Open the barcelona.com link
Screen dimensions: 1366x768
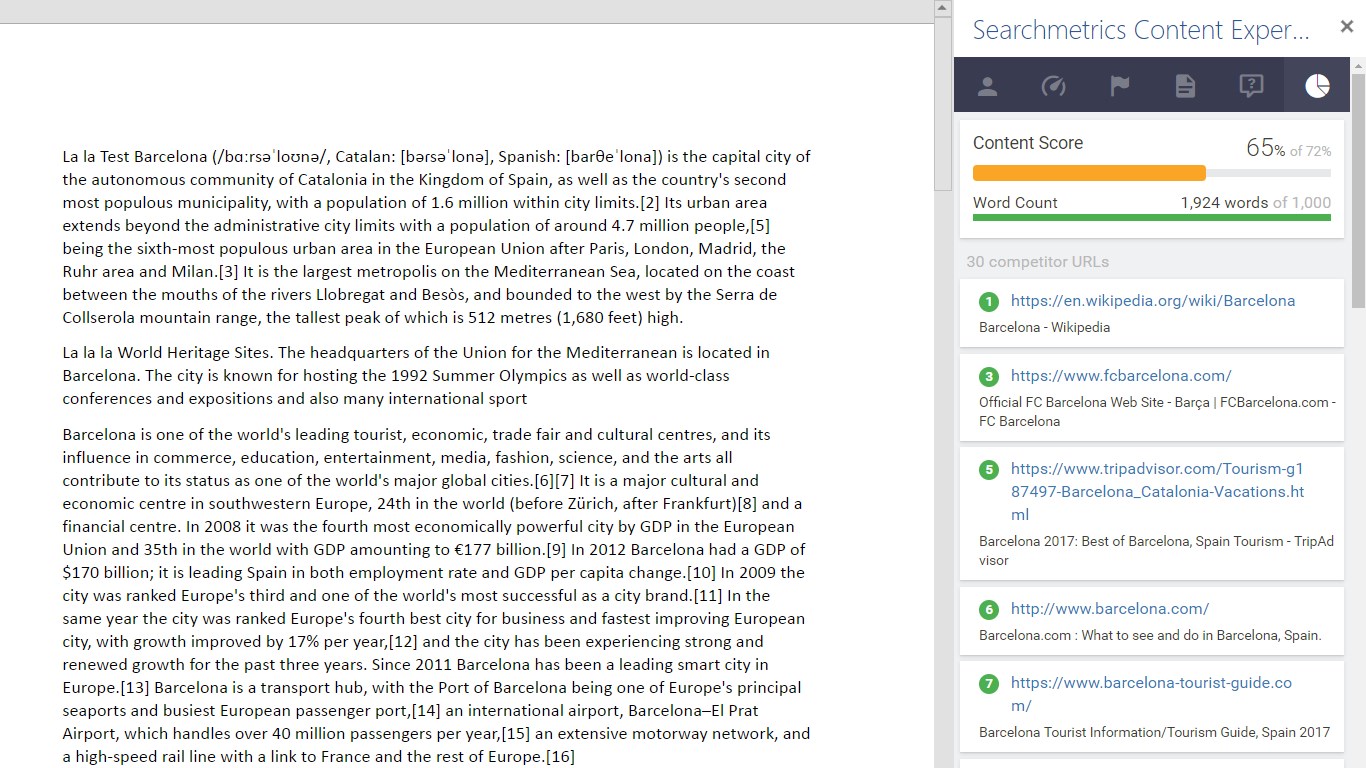(1110, 608)
